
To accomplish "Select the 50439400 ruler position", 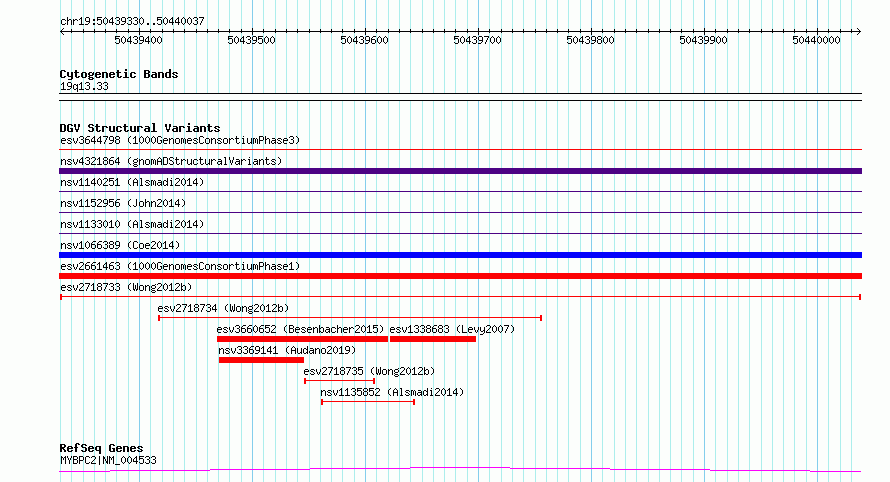I will 138,40.
